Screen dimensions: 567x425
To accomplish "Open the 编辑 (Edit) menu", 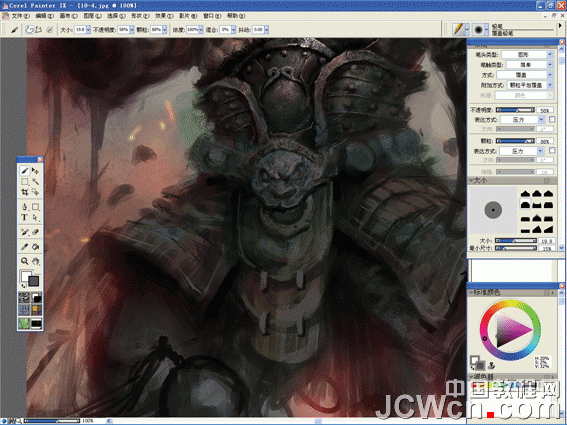I will tap(44, 16).
